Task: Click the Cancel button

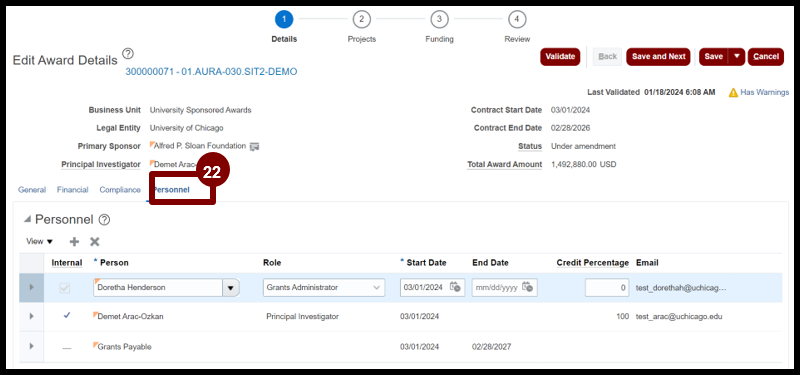Action: coord(766,56)
